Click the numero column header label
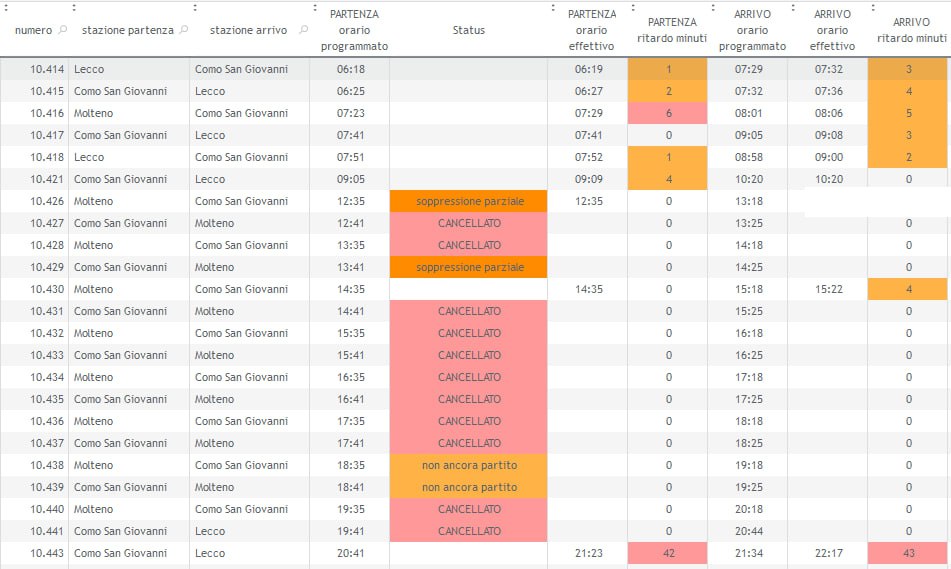The height and width of the screenshot is (569, 951). 33,30
